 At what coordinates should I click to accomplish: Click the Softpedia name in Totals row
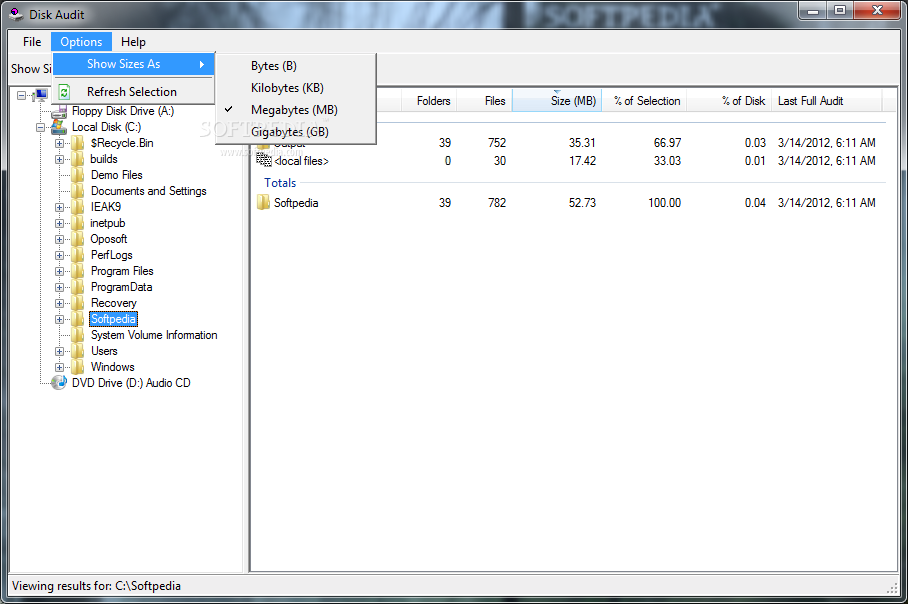pyautogui.click(x=296, y=203)
